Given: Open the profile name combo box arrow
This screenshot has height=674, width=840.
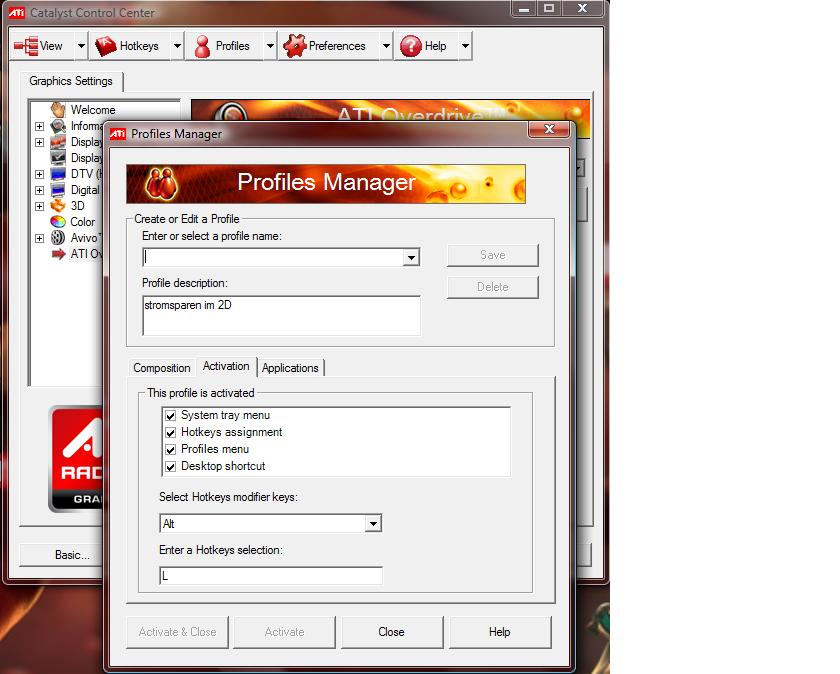Looking at the screenshot, I should (411, 258).
